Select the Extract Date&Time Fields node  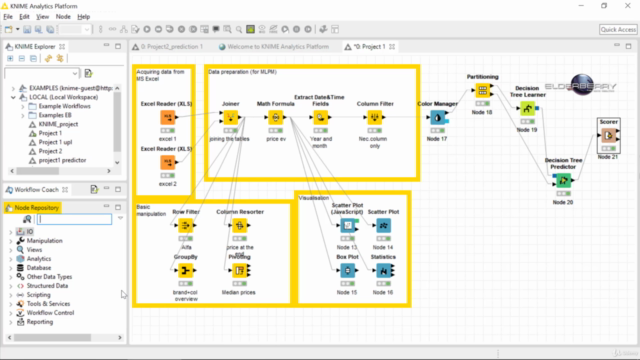pos(320,118)
